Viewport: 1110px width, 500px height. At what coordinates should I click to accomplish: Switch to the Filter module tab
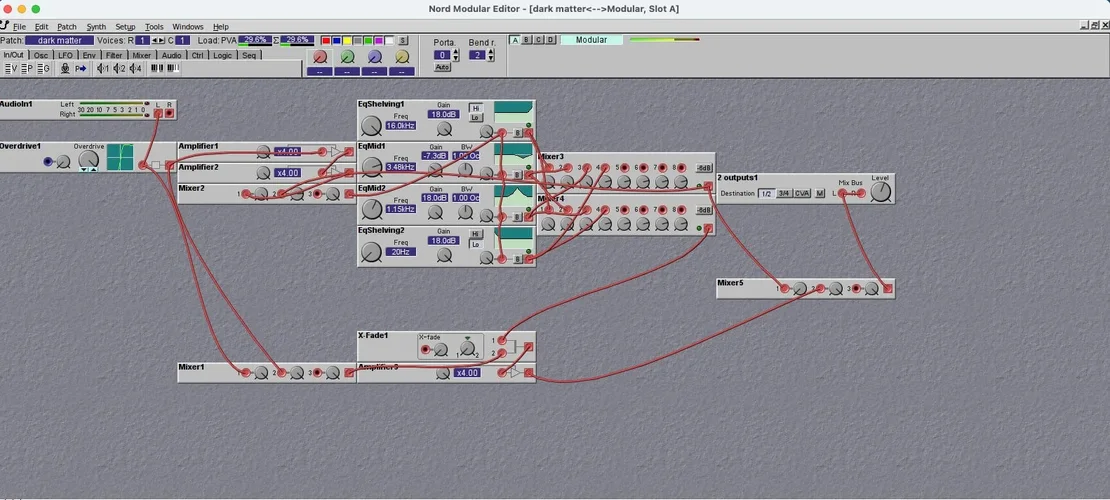[114, 55]
